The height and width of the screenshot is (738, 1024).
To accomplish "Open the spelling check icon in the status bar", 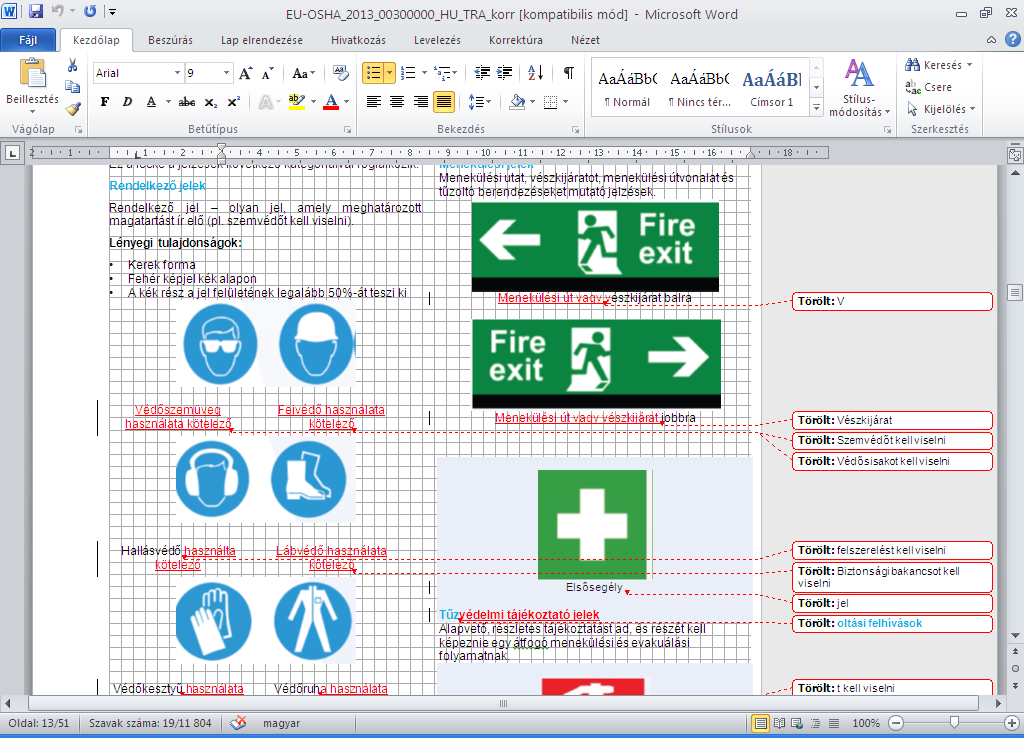I will (239, 723).
